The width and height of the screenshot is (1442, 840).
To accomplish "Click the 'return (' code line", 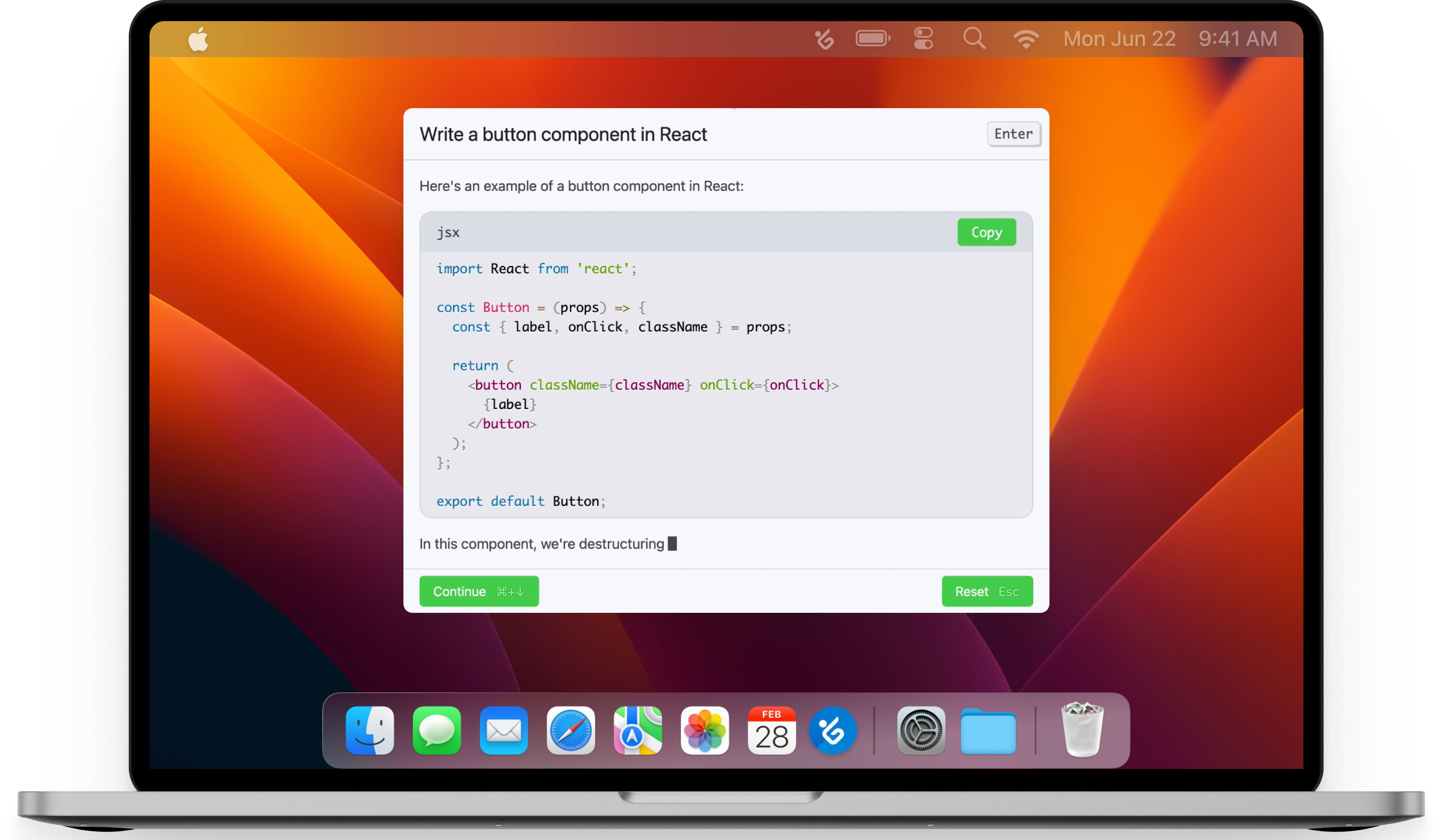I will click(x=483, y=366).
